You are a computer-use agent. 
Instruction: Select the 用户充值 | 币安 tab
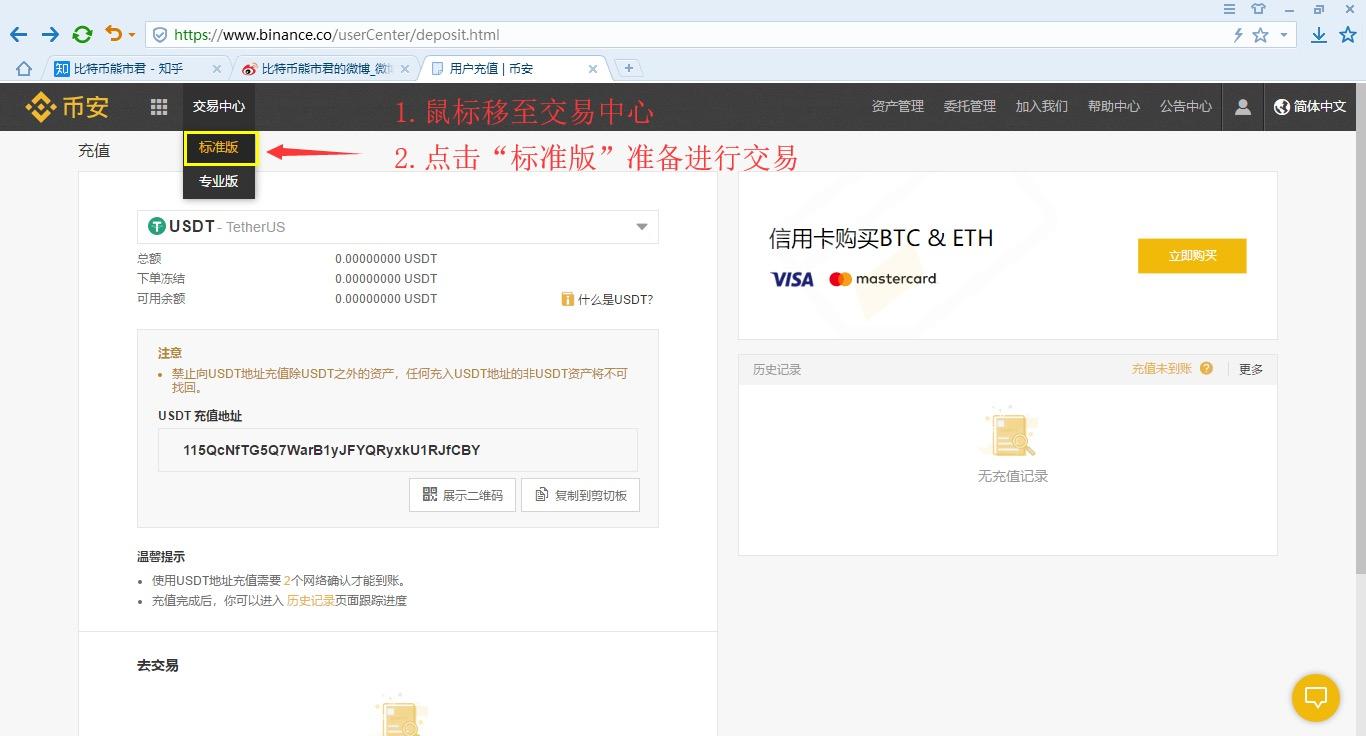514,68
